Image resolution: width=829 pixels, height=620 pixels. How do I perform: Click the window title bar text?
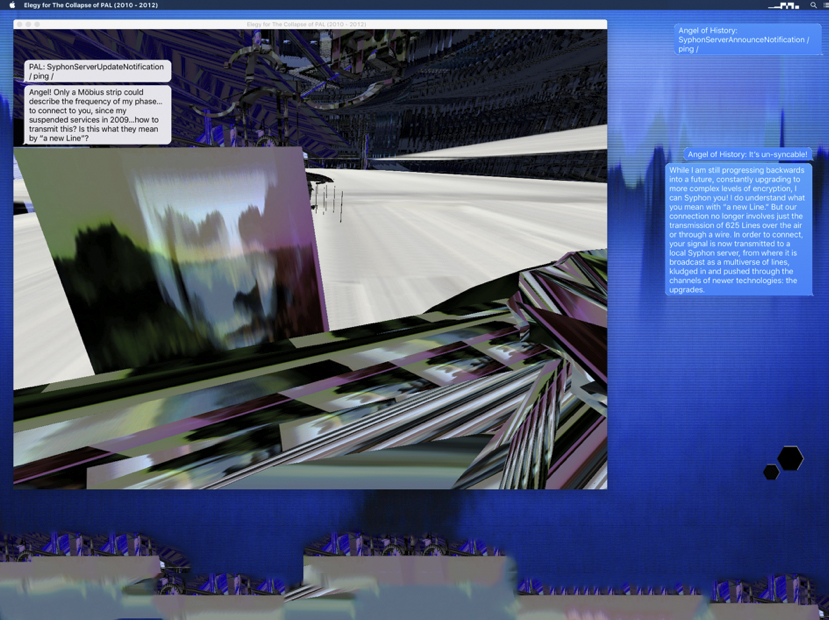click(x=306, y=24)
